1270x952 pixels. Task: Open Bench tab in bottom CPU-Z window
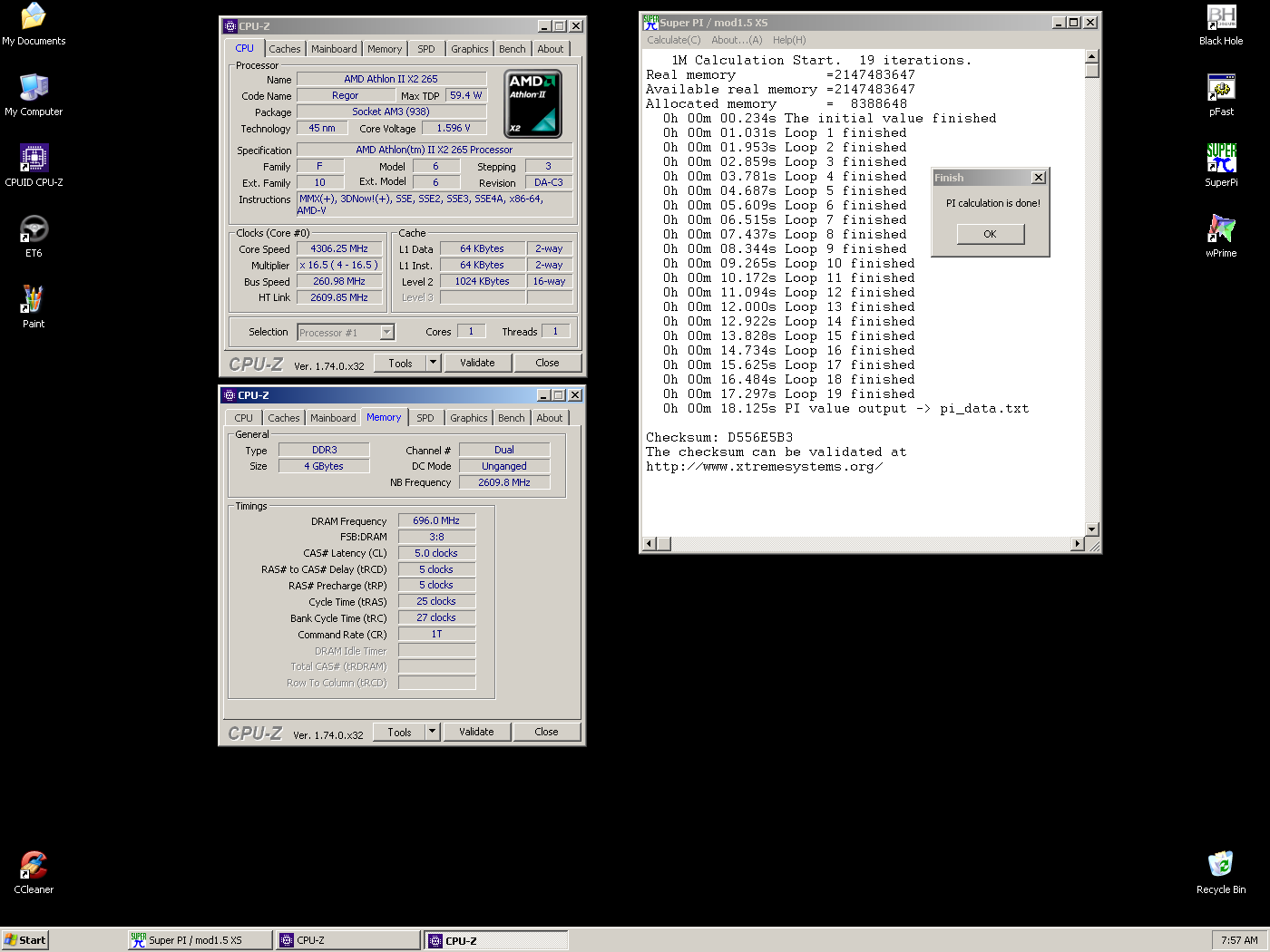point(512,418)
